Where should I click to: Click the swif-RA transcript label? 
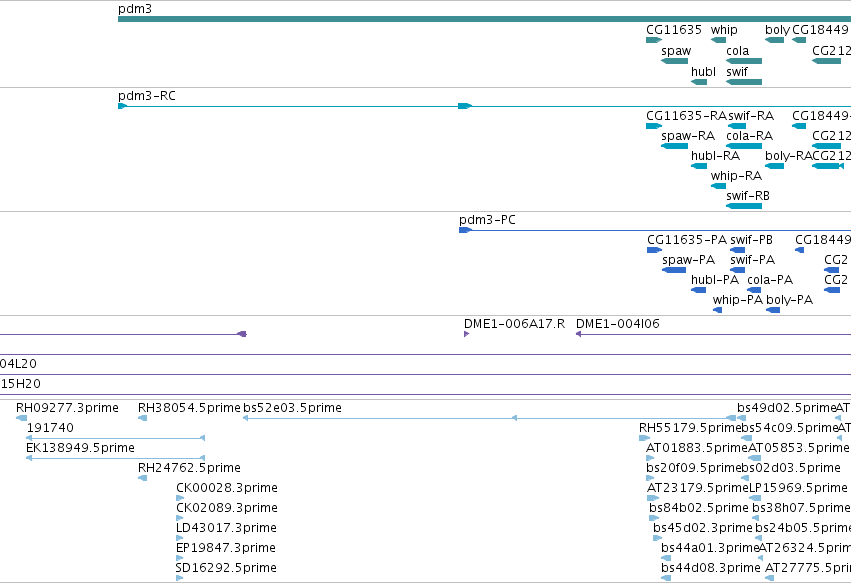(751, 116)
